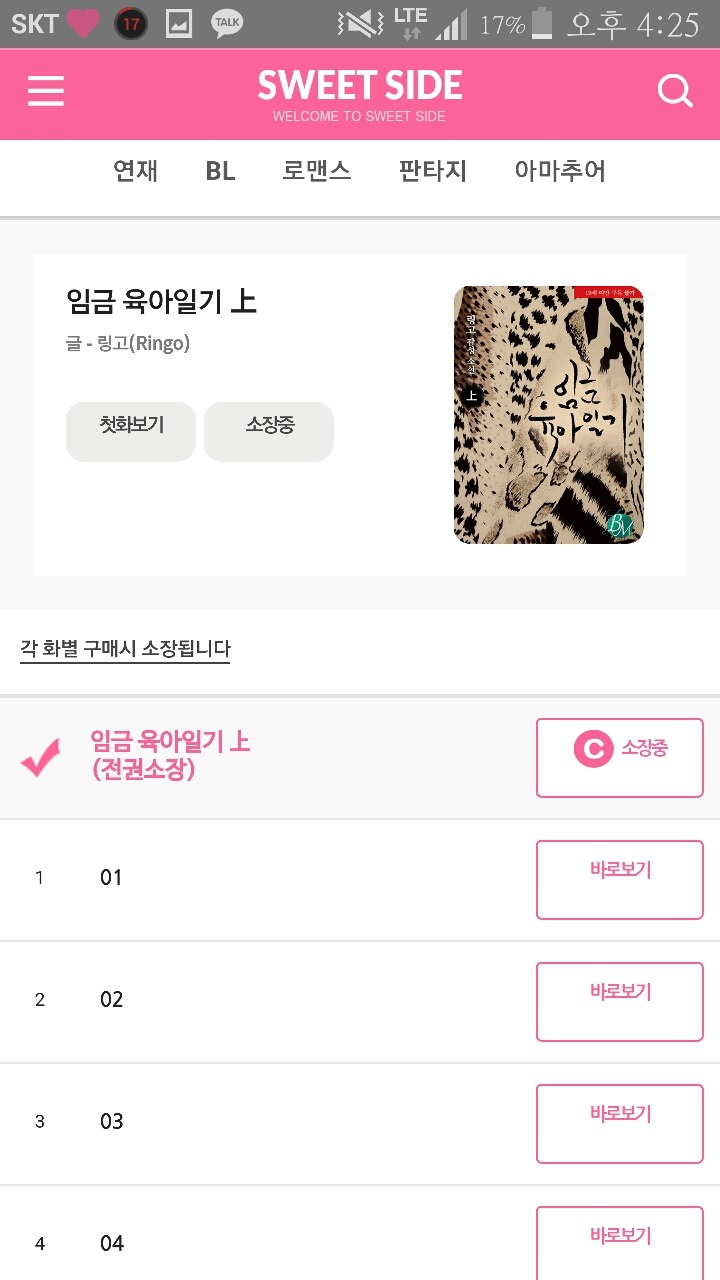Open the hamburger menu
Image resolution: width=720 pixels, height=1280 pixels.
46,92
